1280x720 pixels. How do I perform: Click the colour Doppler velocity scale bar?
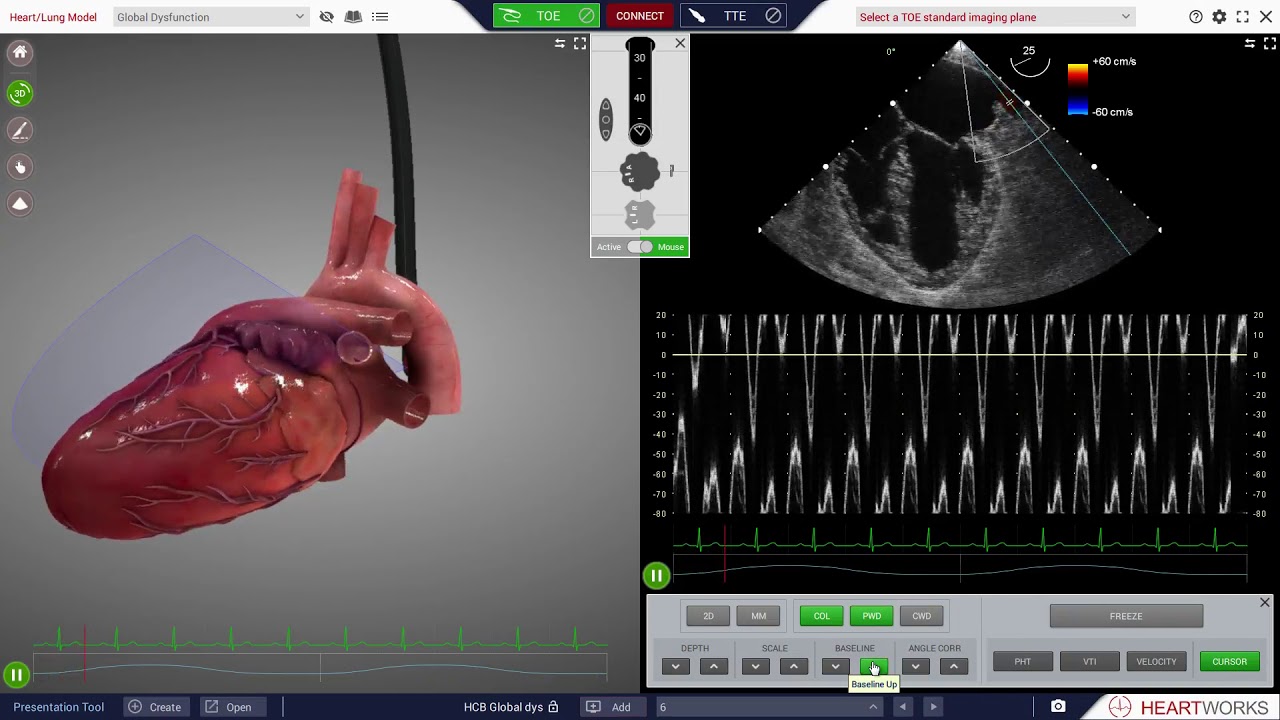point(1077,90)
